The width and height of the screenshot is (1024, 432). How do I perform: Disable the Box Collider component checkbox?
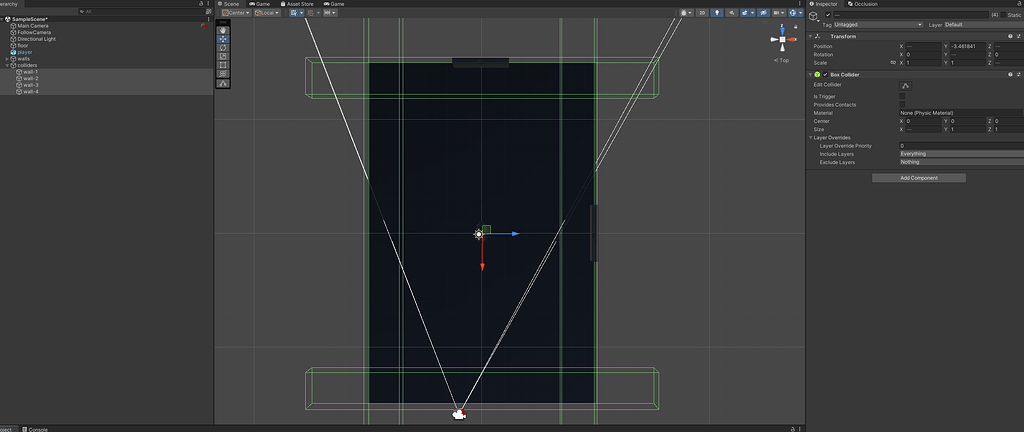pos(825,75)
